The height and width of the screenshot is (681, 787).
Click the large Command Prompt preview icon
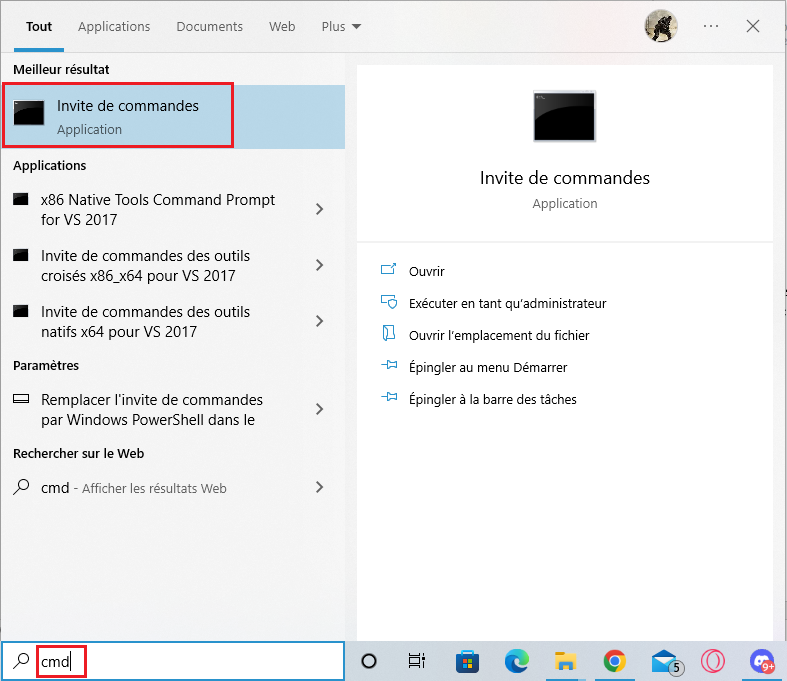coord(565,116)
